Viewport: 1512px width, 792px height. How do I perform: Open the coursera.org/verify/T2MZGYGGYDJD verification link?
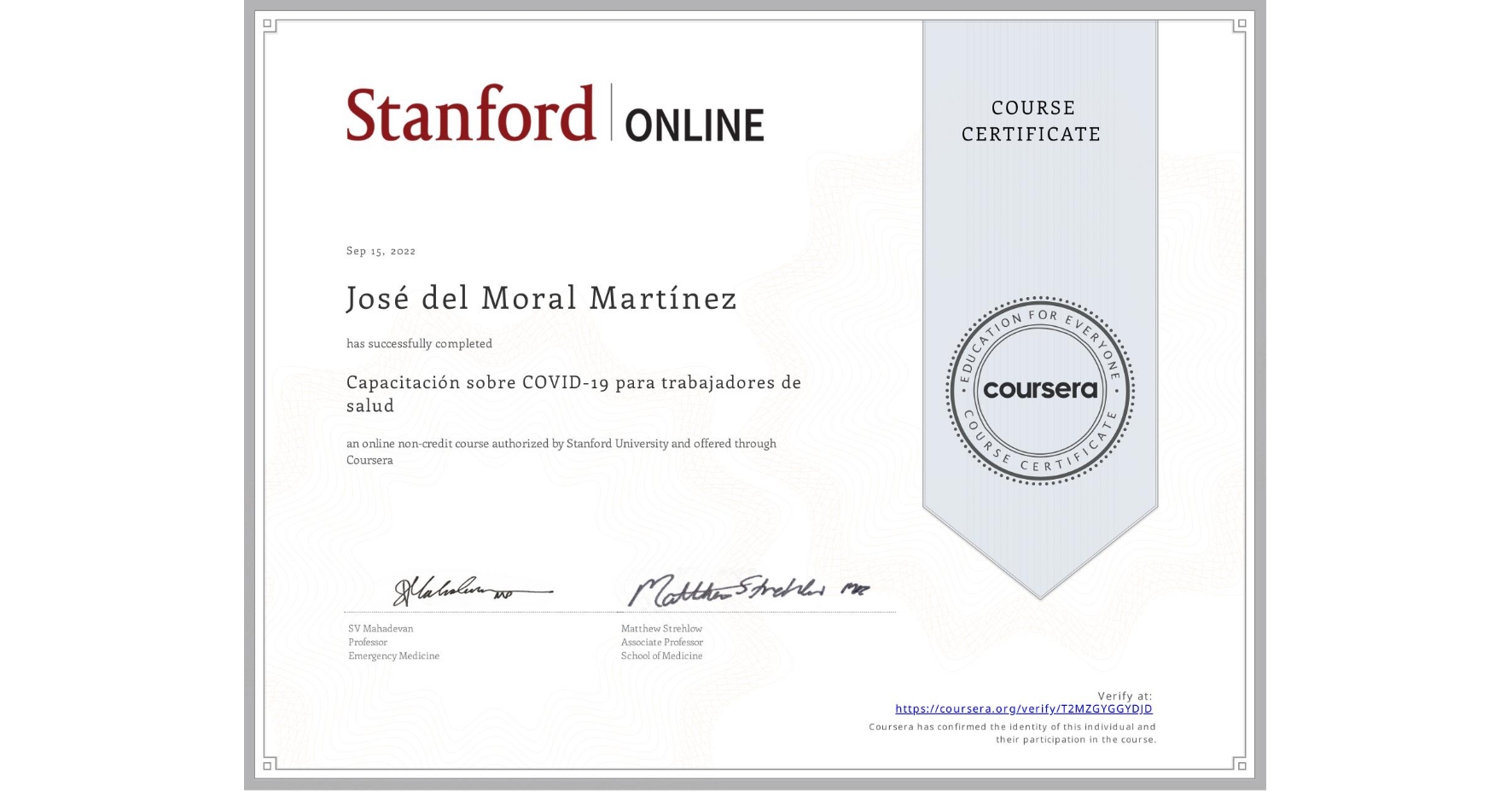pos(1023,708)
